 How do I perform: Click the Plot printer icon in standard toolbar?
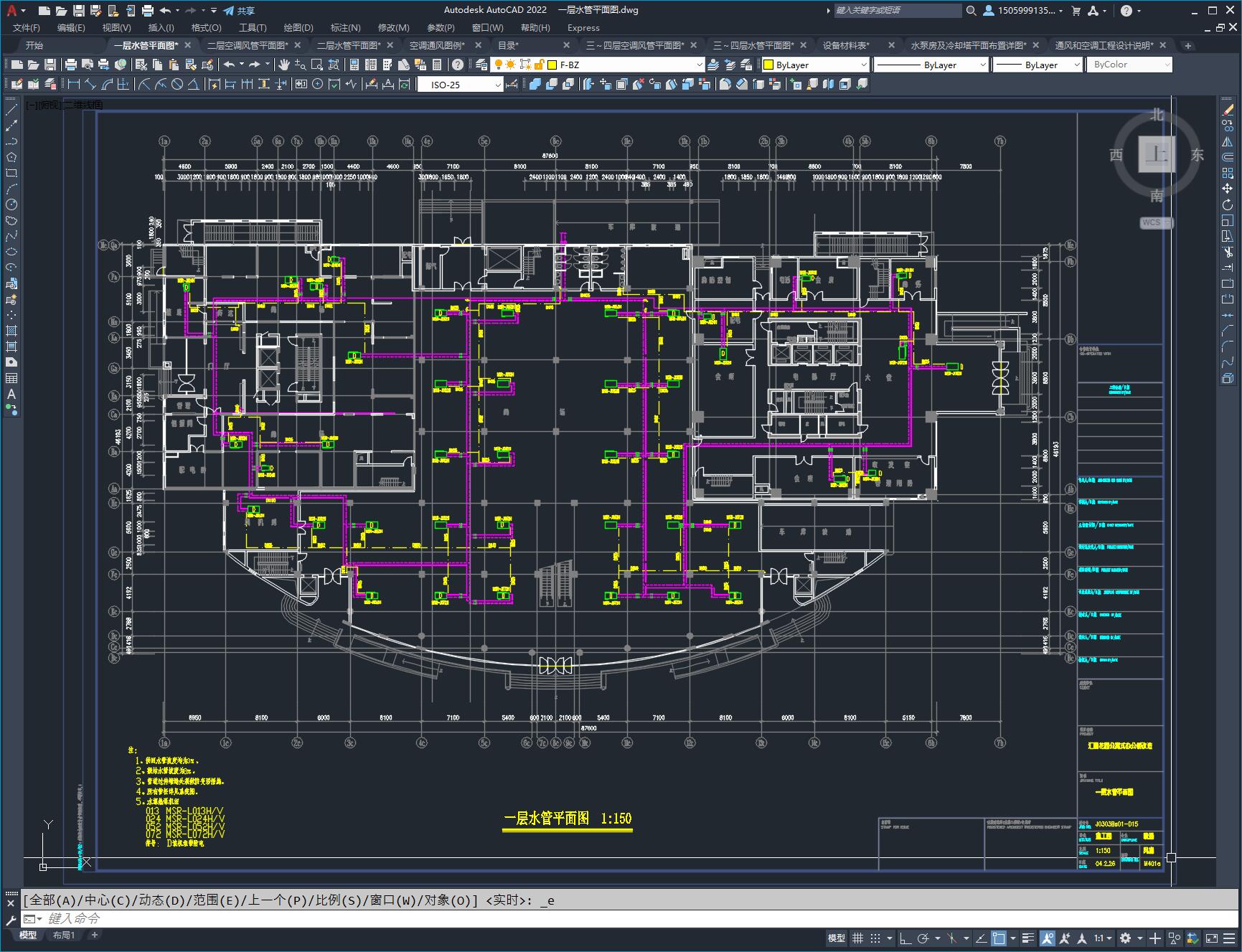71,65
